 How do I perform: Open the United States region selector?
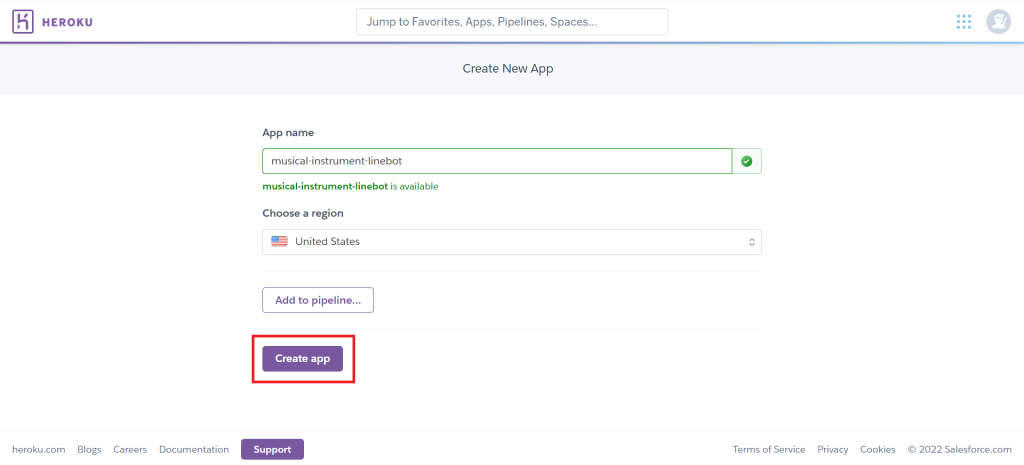pyautogui.click(x=511, y=242)
